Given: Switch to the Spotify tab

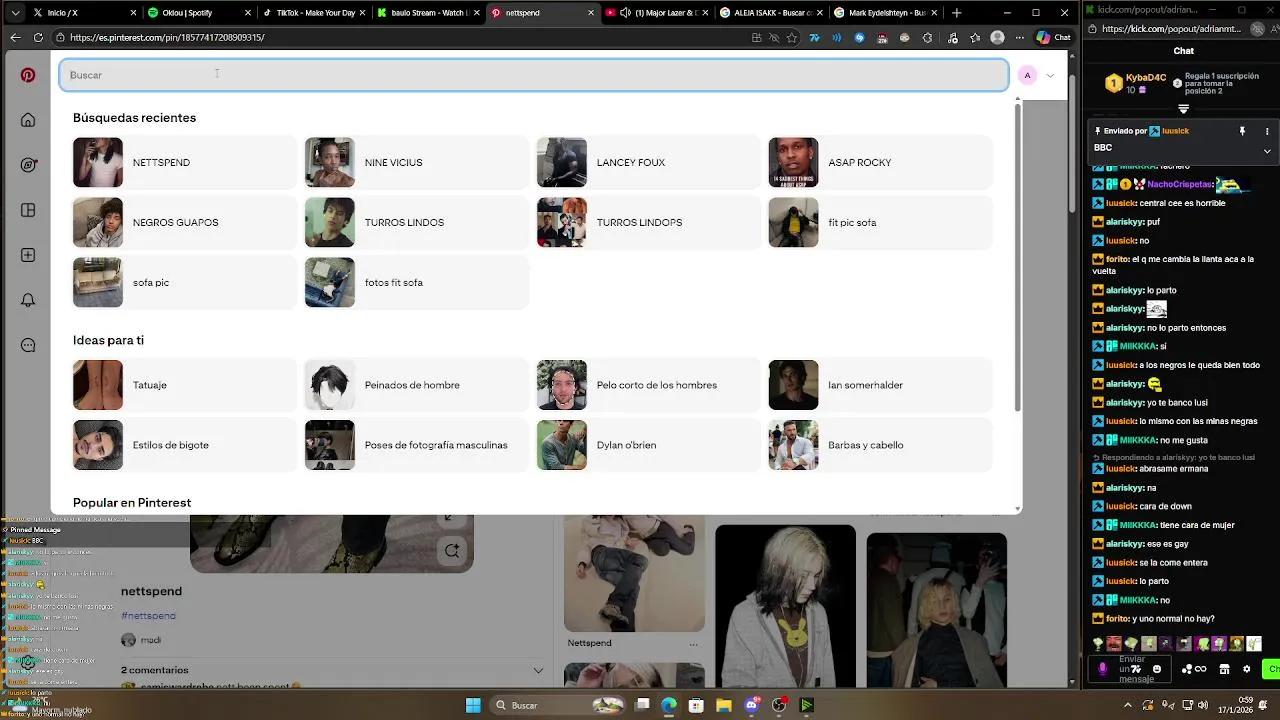Looking at the screenshot, I should [x=200, y=13].
